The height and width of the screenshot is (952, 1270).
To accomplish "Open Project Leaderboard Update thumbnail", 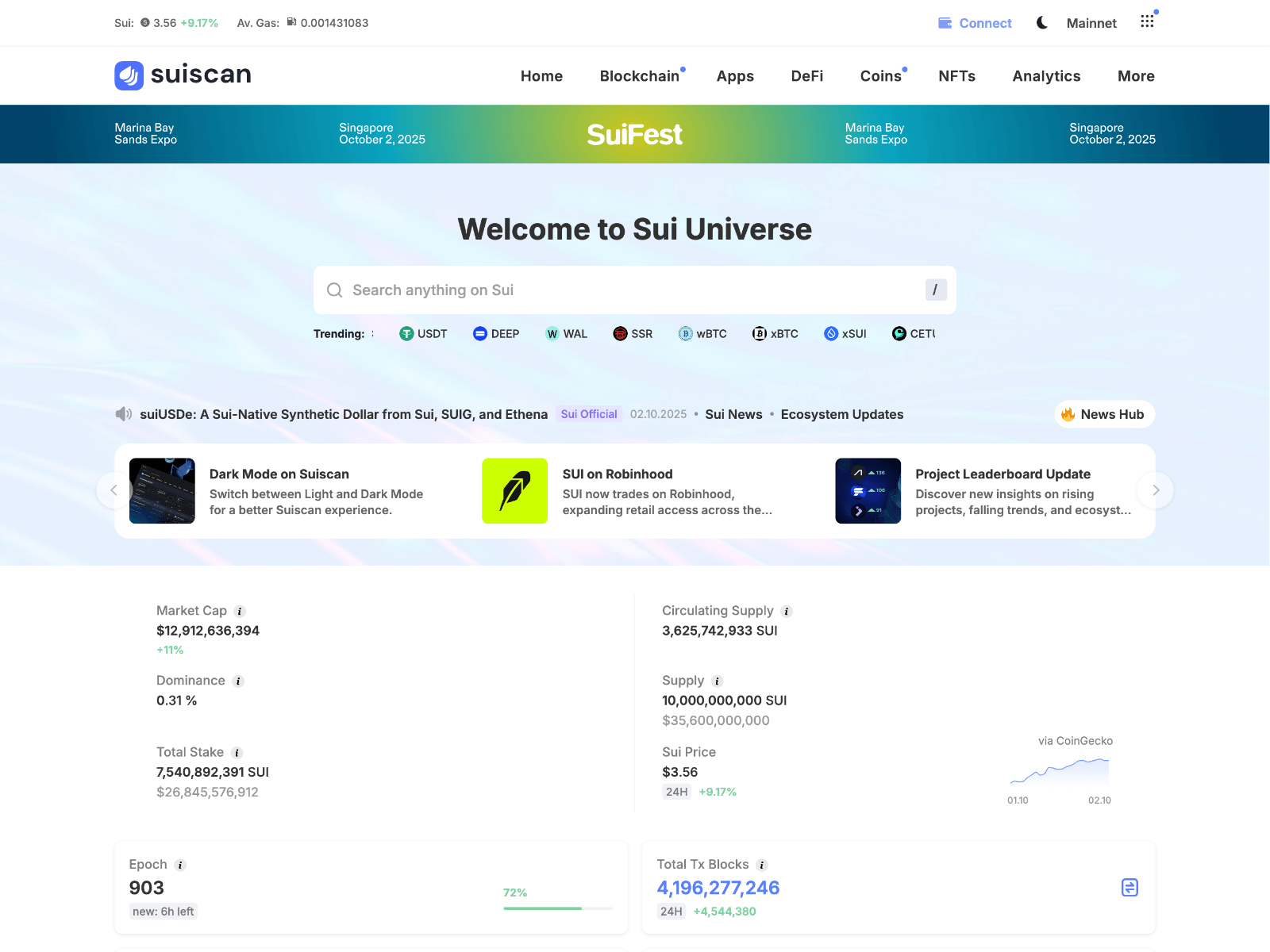I will [x=868, y=491].
